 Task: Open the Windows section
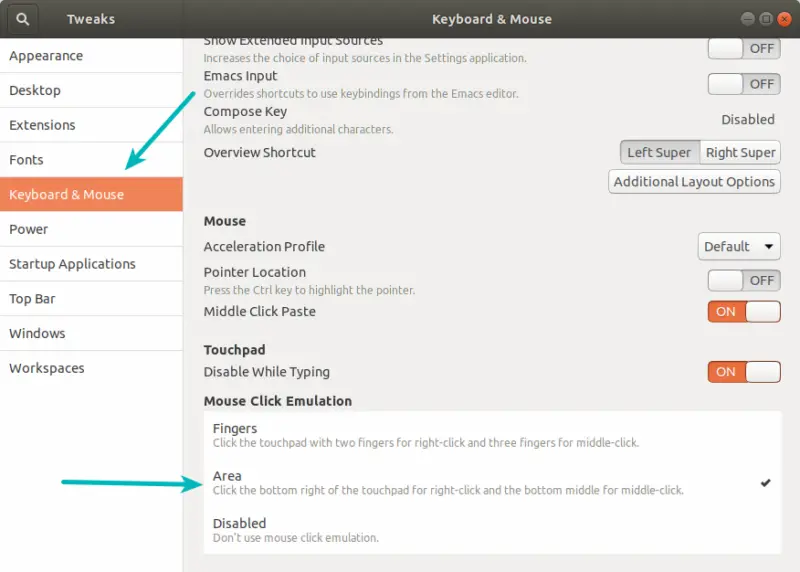[x=91, y=333]
